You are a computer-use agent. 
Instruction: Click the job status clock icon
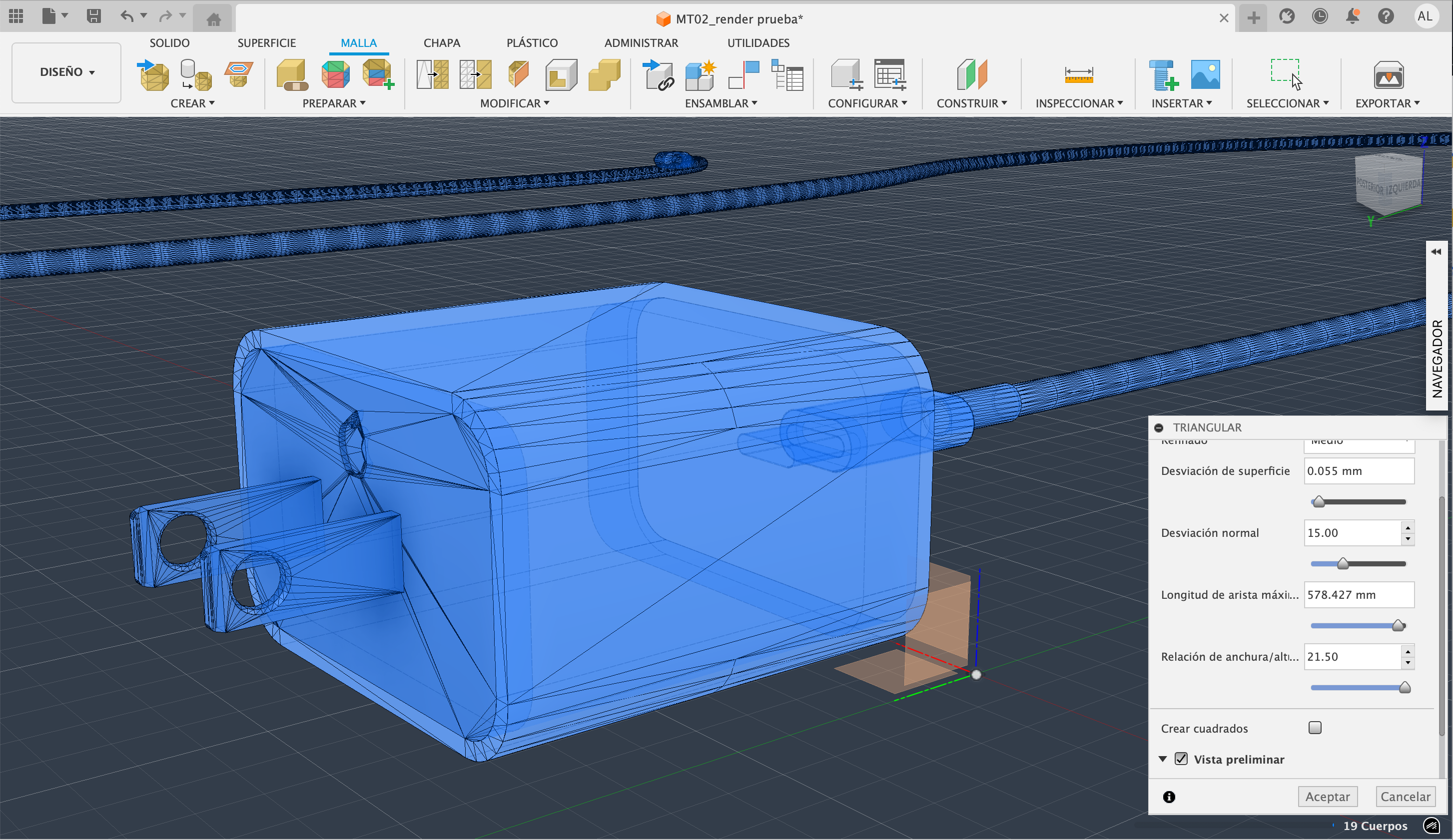point(1320,16)
